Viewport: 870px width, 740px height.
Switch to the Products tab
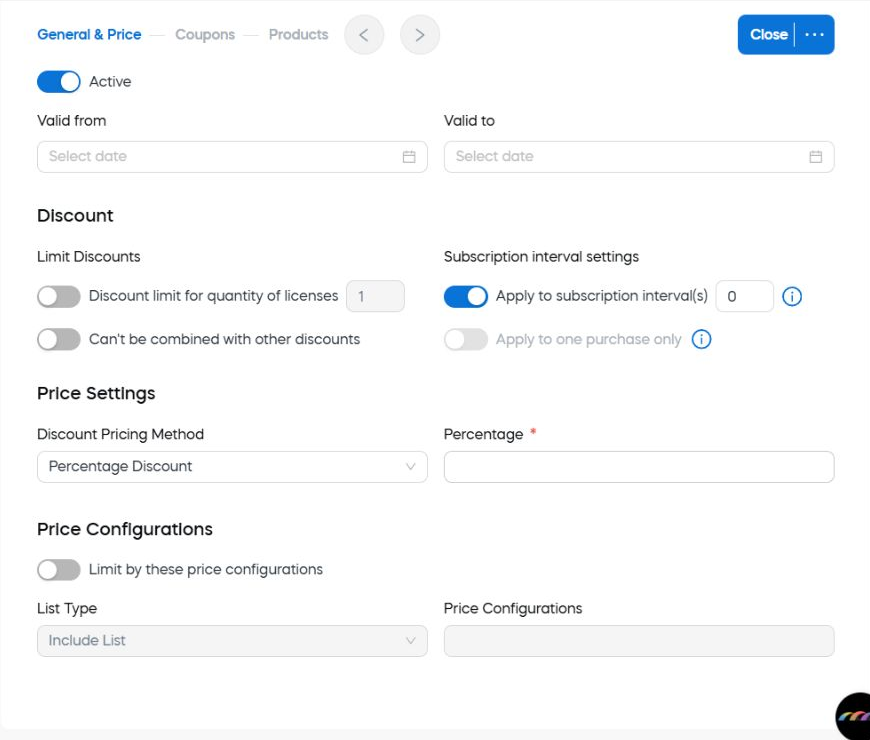(x=299, y=34)
